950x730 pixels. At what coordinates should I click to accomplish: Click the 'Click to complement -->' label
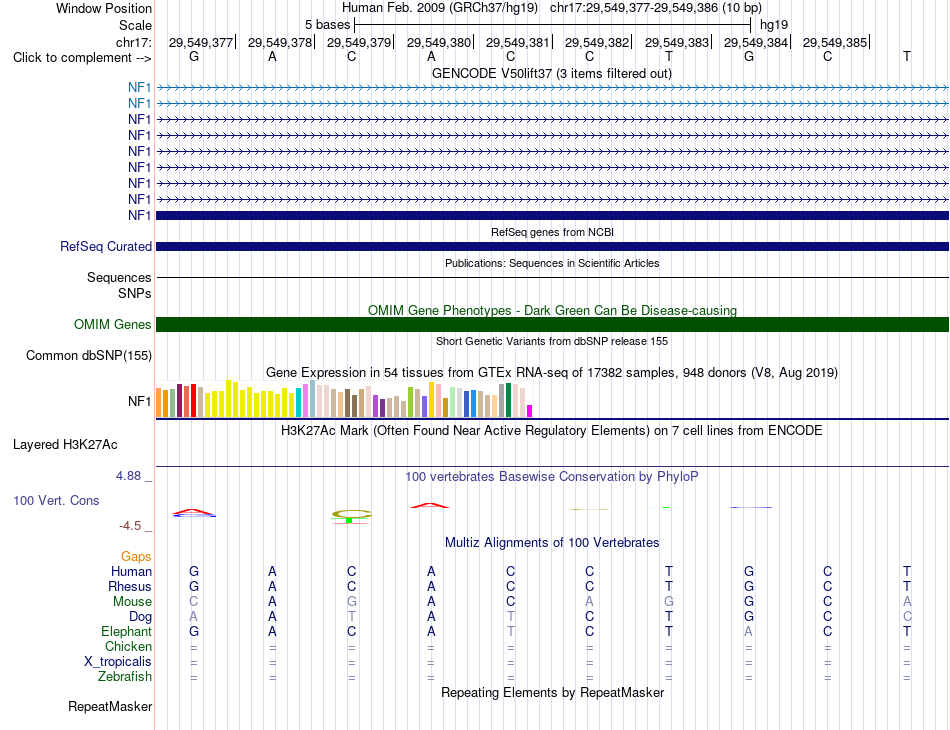[x=82, y=58]
